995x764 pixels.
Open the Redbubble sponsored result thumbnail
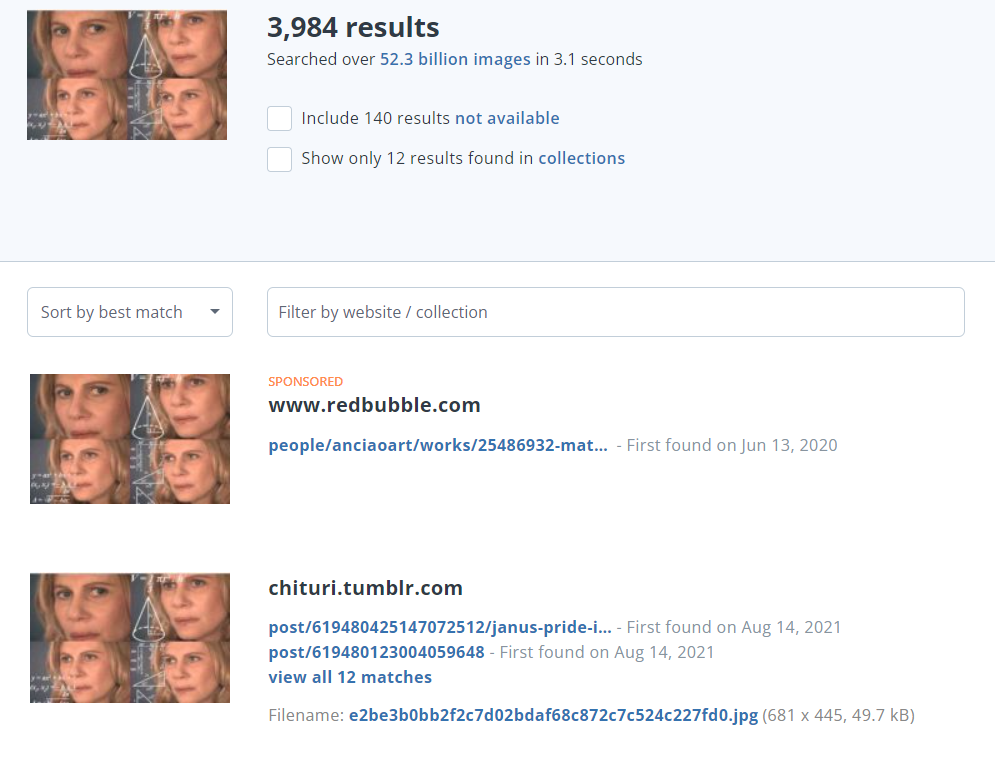click(130, 438)
